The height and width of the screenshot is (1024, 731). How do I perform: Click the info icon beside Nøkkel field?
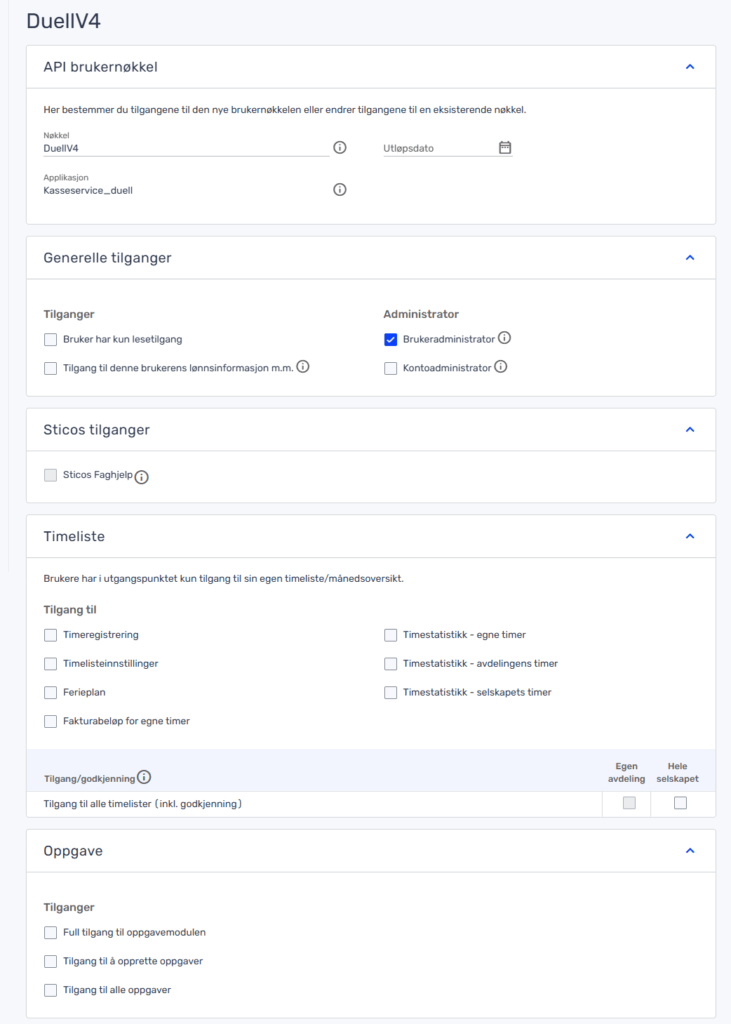click(340, 148)
